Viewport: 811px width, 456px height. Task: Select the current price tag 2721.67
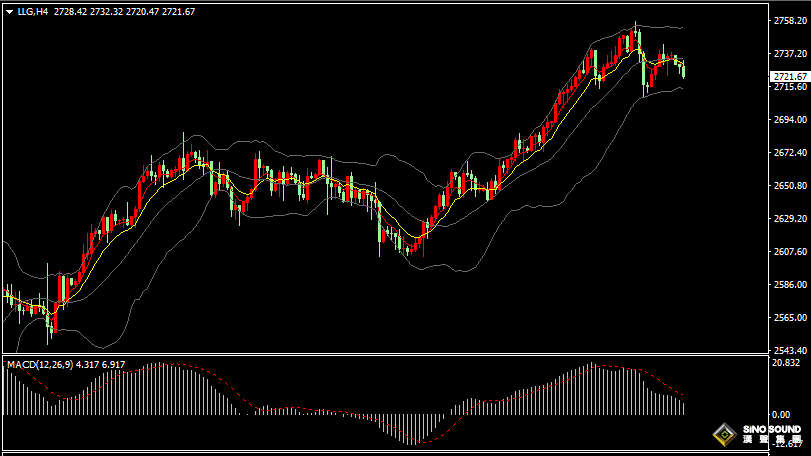(x=790, y=77)
